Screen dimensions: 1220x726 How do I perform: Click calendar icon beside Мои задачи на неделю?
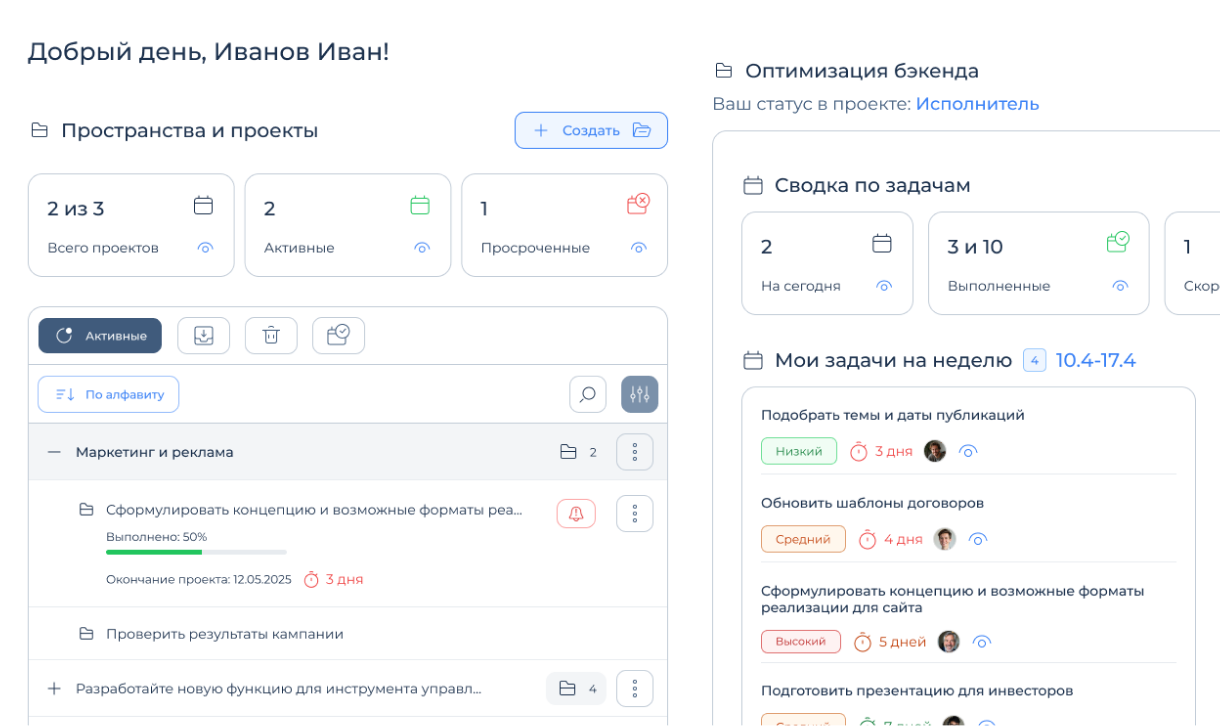click(753, 360)
